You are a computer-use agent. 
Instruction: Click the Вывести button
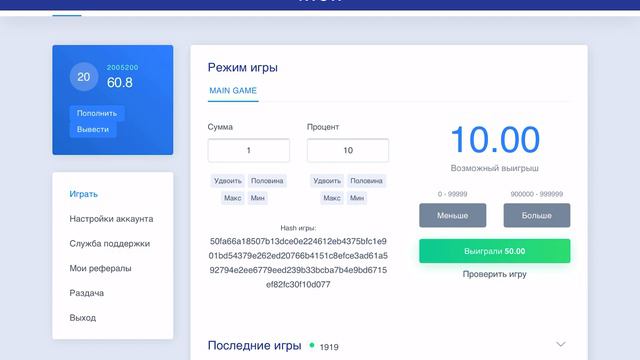point(93,129)
